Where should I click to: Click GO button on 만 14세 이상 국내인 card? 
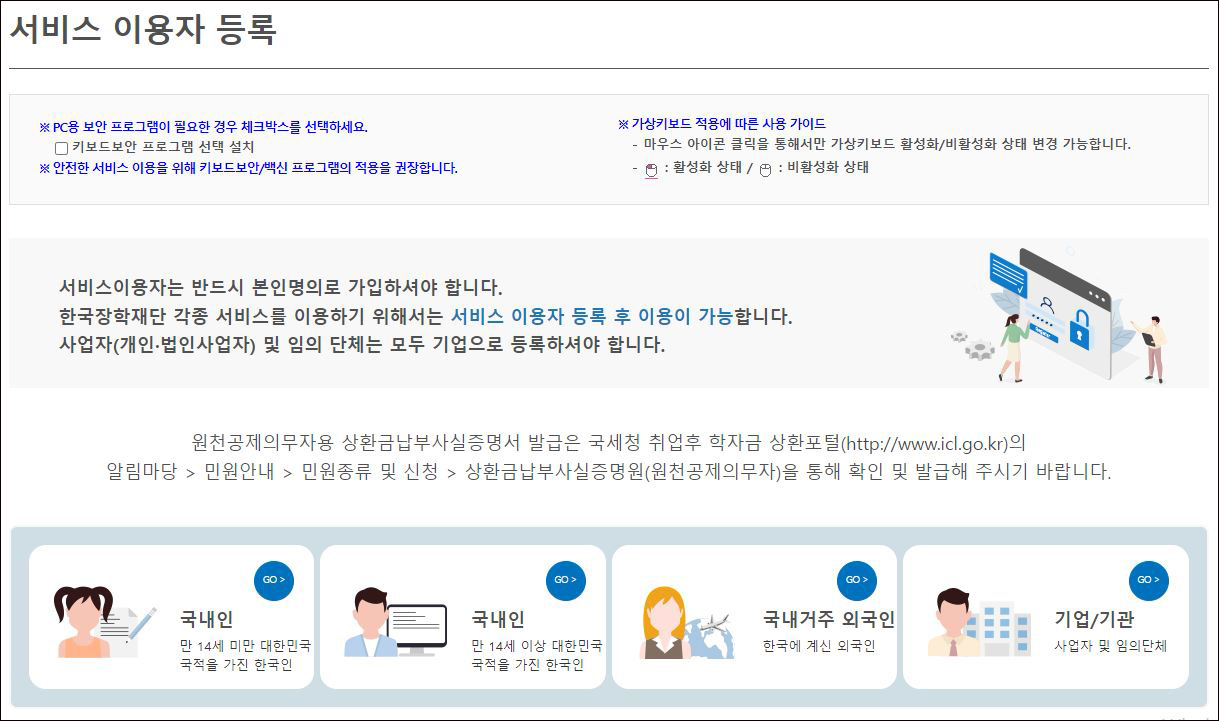(566, 580)
